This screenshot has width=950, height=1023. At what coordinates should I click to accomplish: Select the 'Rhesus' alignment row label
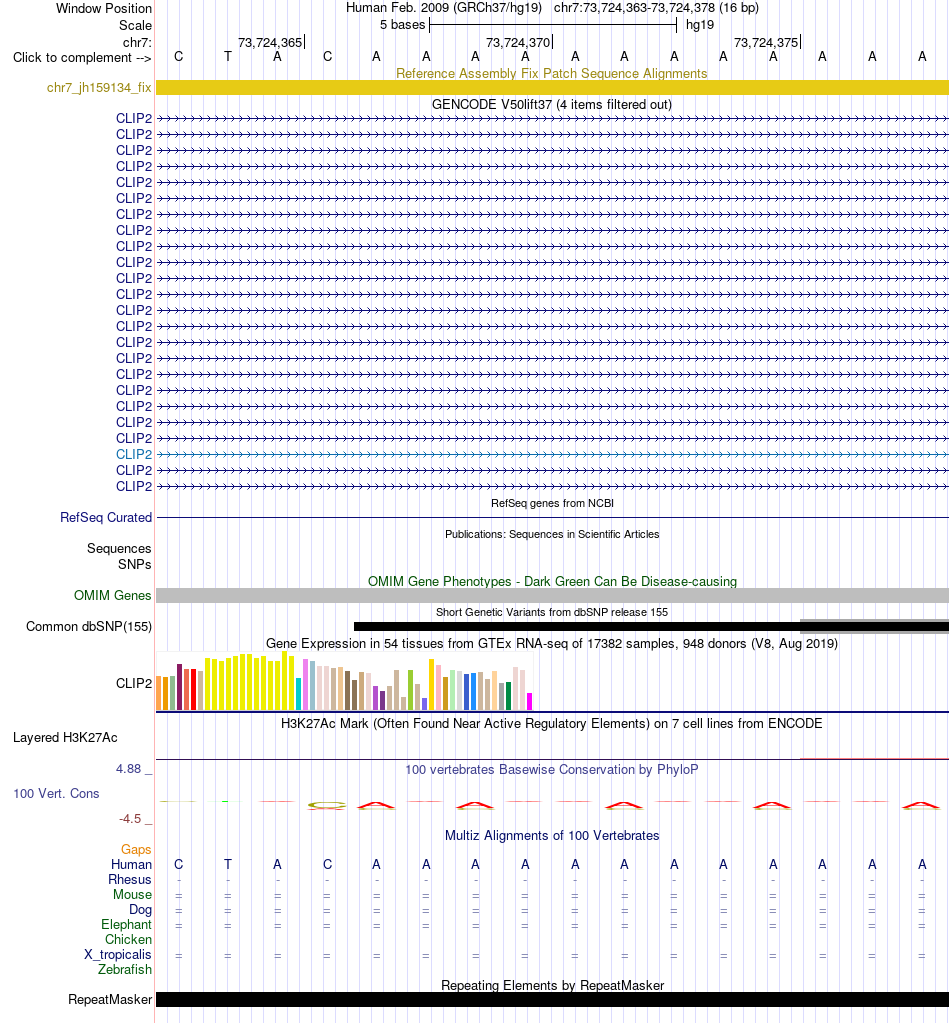click(x=130, y=879)
